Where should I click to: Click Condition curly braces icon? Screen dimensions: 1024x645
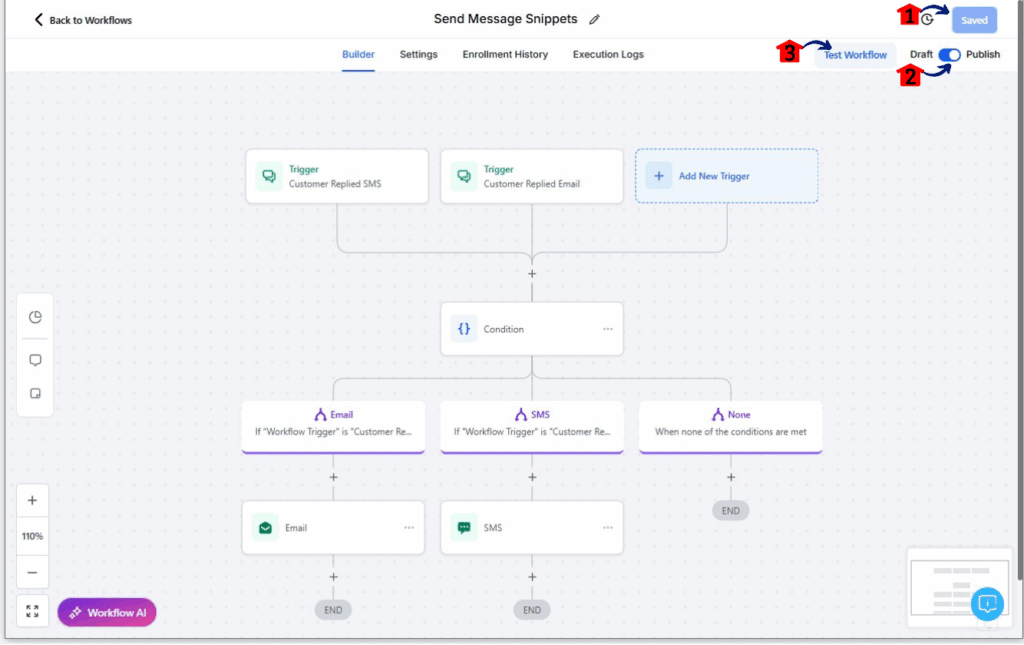pos(464,329)
